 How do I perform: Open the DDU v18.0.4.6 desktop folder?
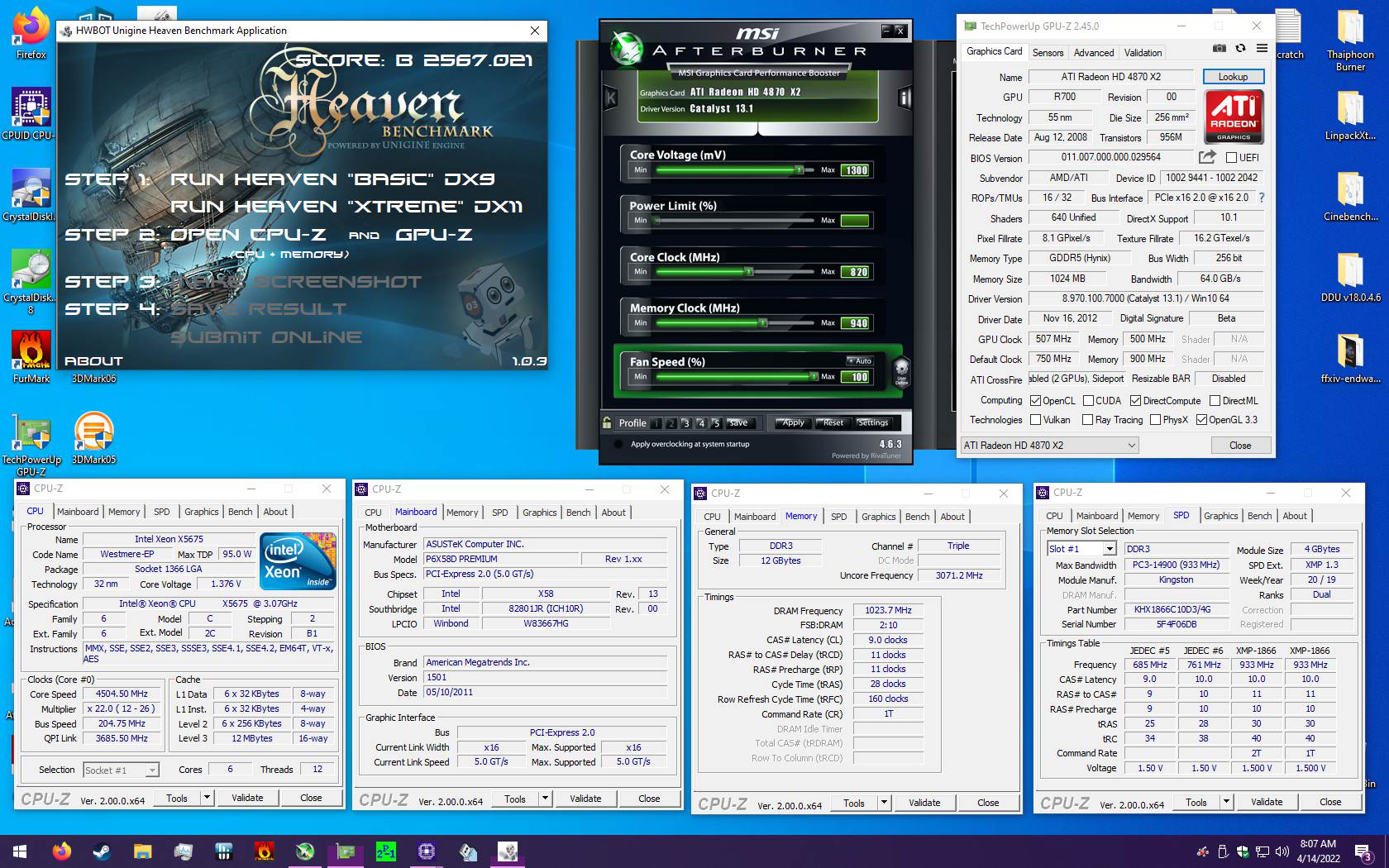1350,276
